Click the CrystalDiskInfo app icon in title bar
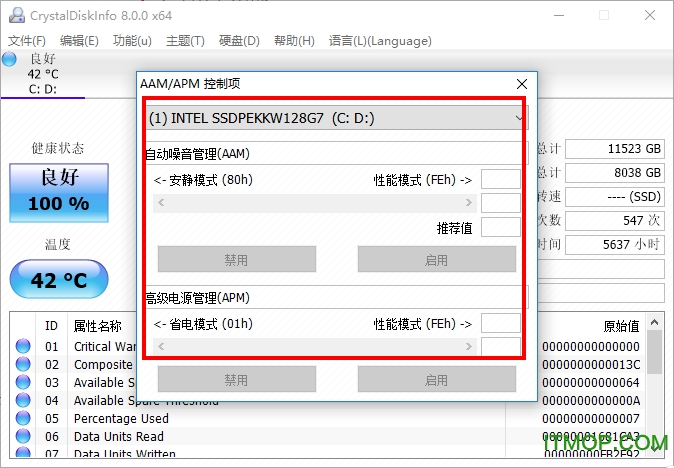Image resolution: width=674 pixels, height=468 pixels. pos(17,15)
